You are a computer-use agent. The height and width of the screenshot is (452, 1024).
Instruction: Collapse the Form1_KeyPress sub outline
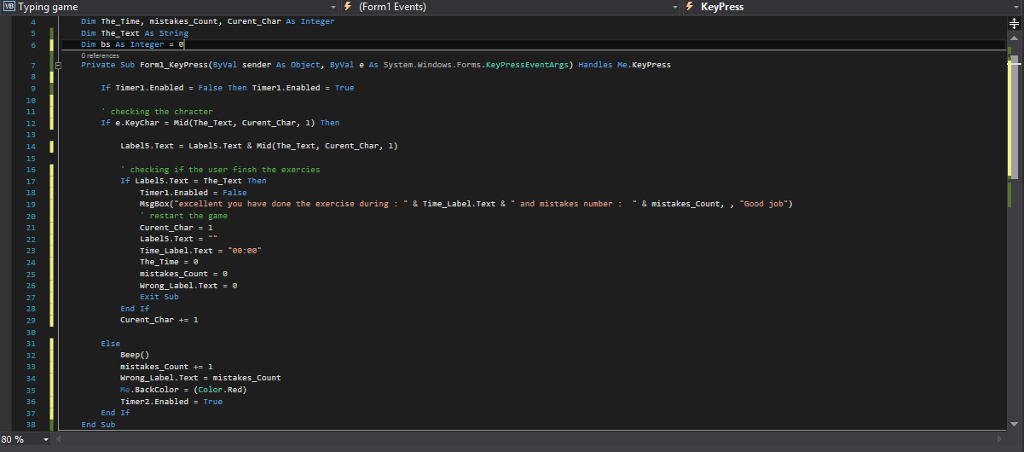point(58,65)
